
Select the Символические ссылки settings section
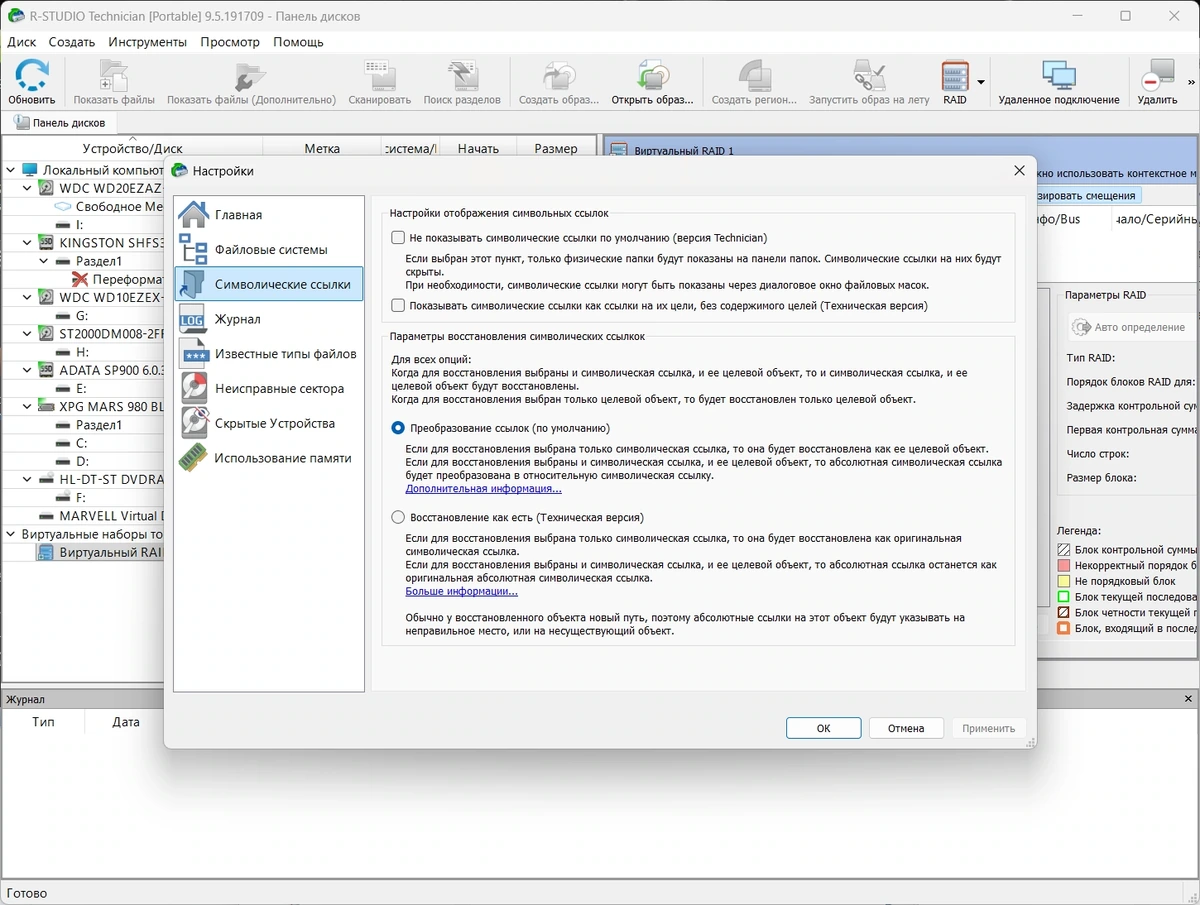coord(269,284)
